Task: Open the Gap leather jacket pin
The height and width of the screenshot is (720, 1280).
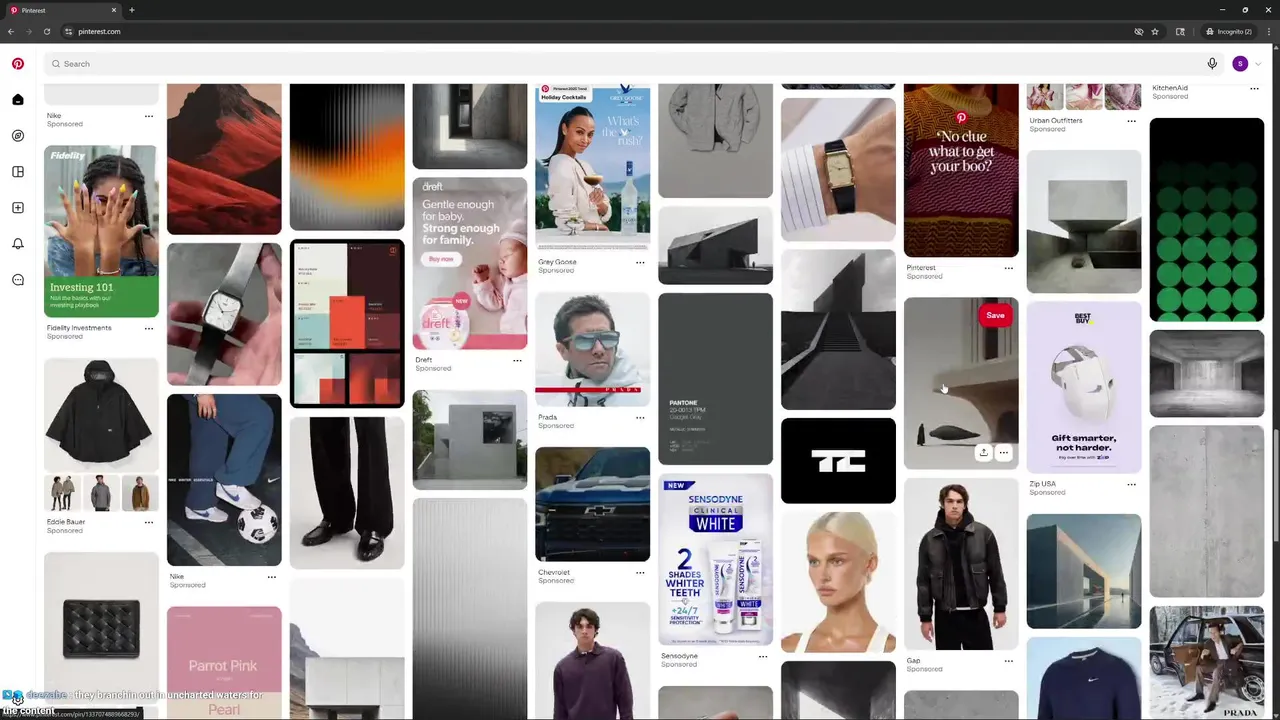Action: point(961,564)
